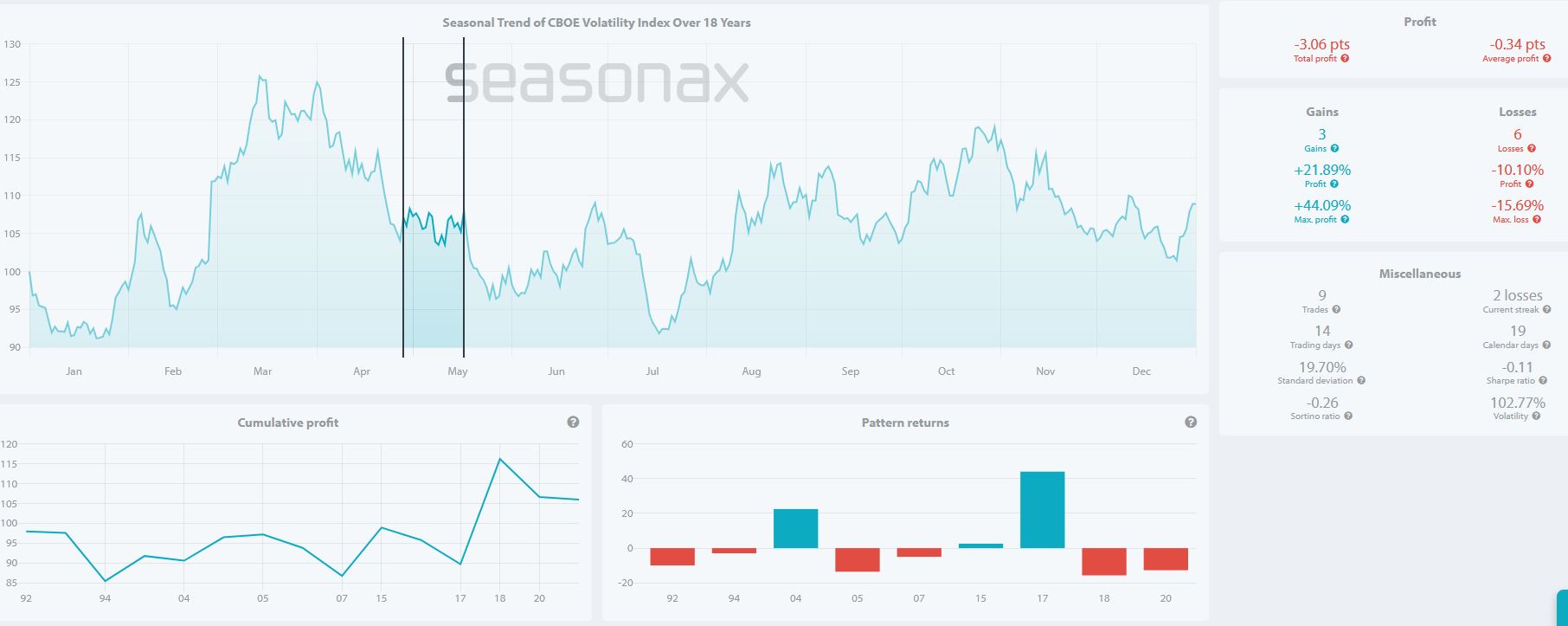Click the -15.69% max loss value

pyautogui.click(x=1517, y=205)
